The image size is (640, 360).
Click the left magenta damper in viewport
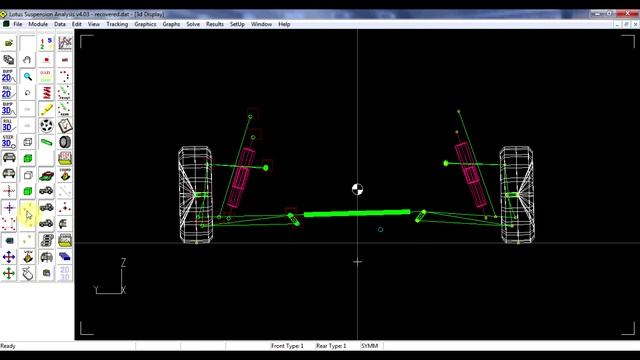pyautogui.click(x=241, y=178)
